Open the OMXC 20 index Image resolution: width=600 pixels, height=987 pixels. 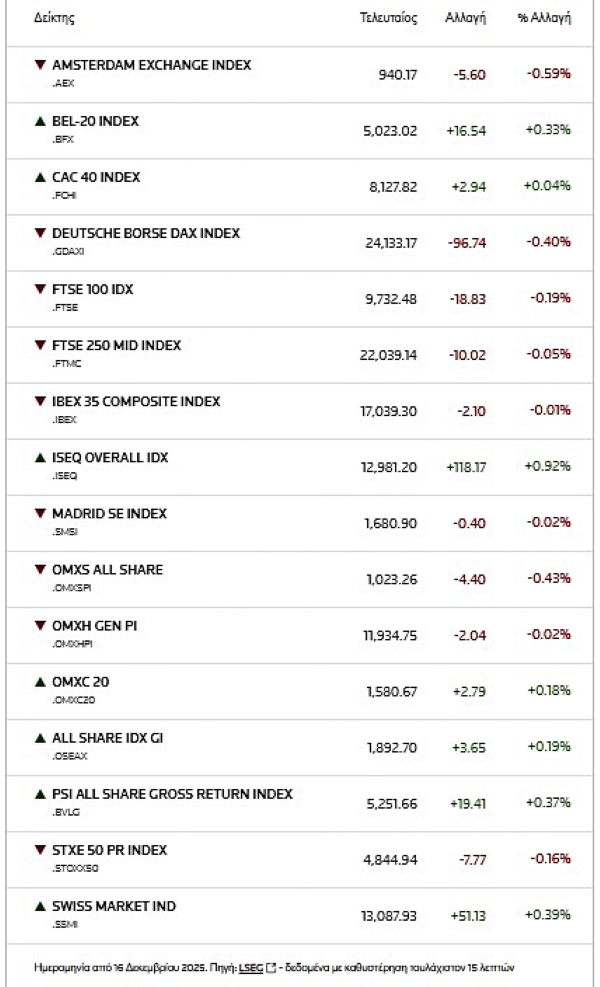80,681
